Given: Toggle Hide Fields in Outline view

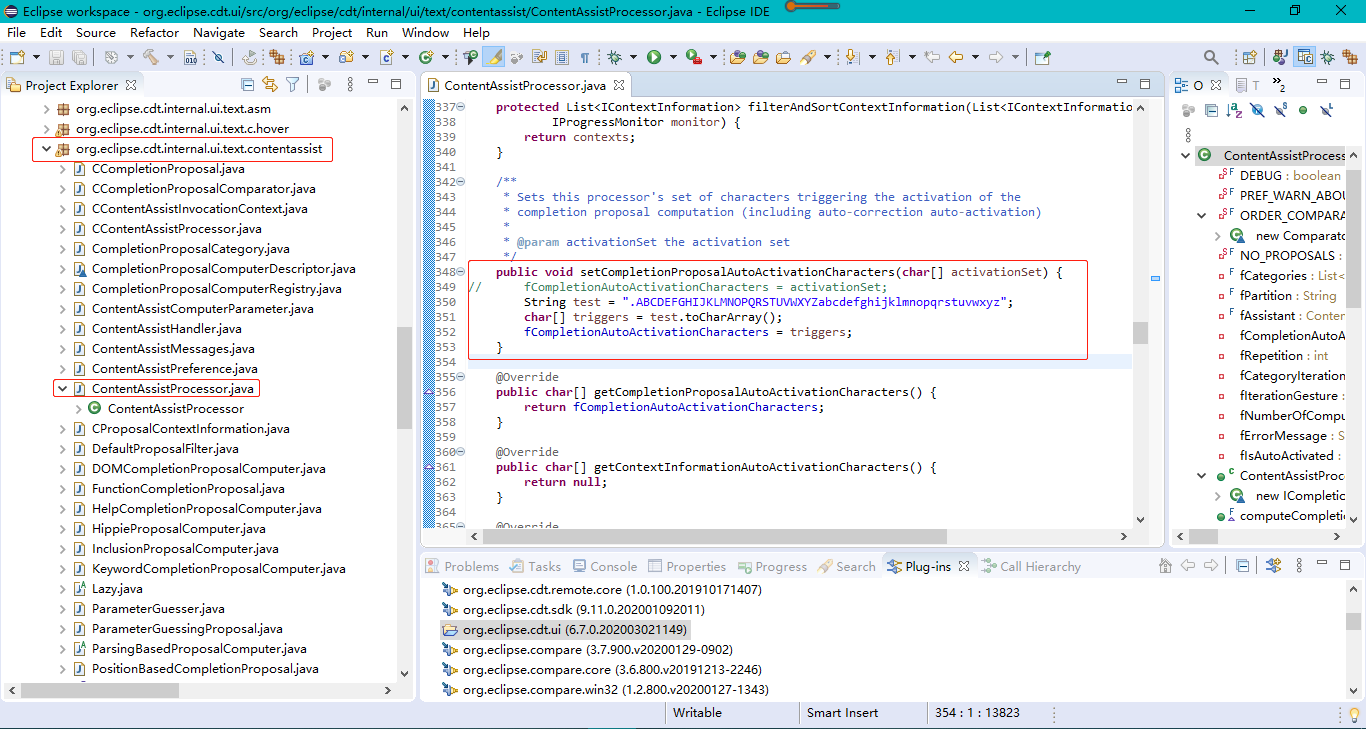Looking at the screenshot, I should tap(1257, 110).
